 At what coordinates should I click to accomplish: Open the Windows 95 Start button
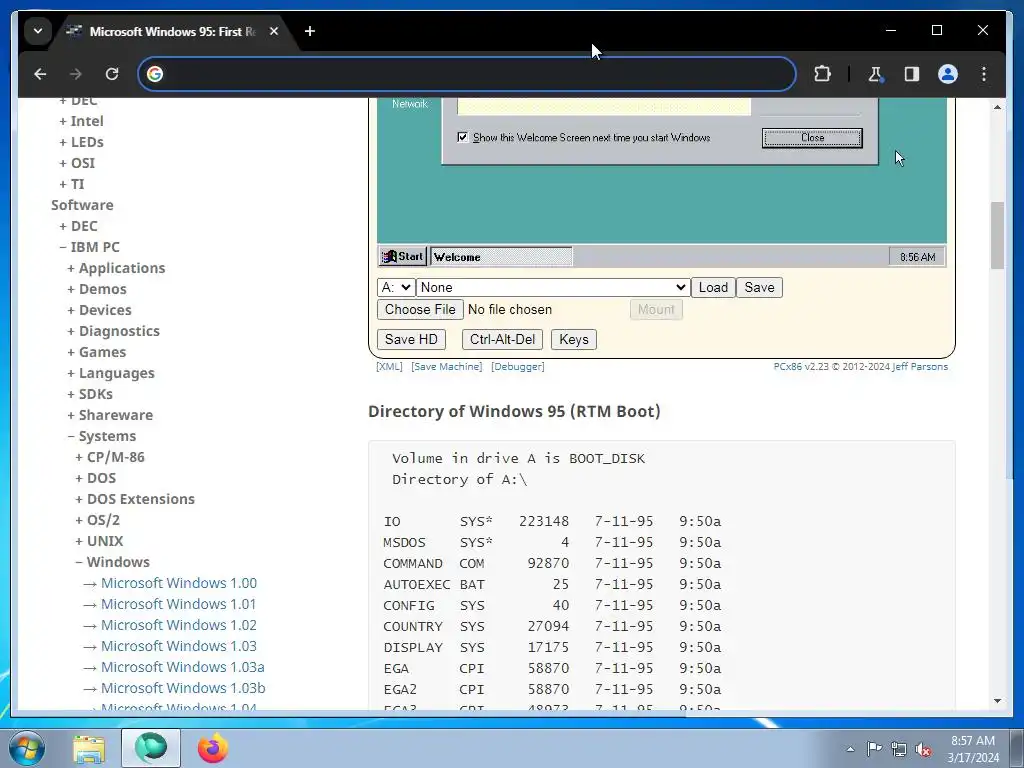(402, 257)
